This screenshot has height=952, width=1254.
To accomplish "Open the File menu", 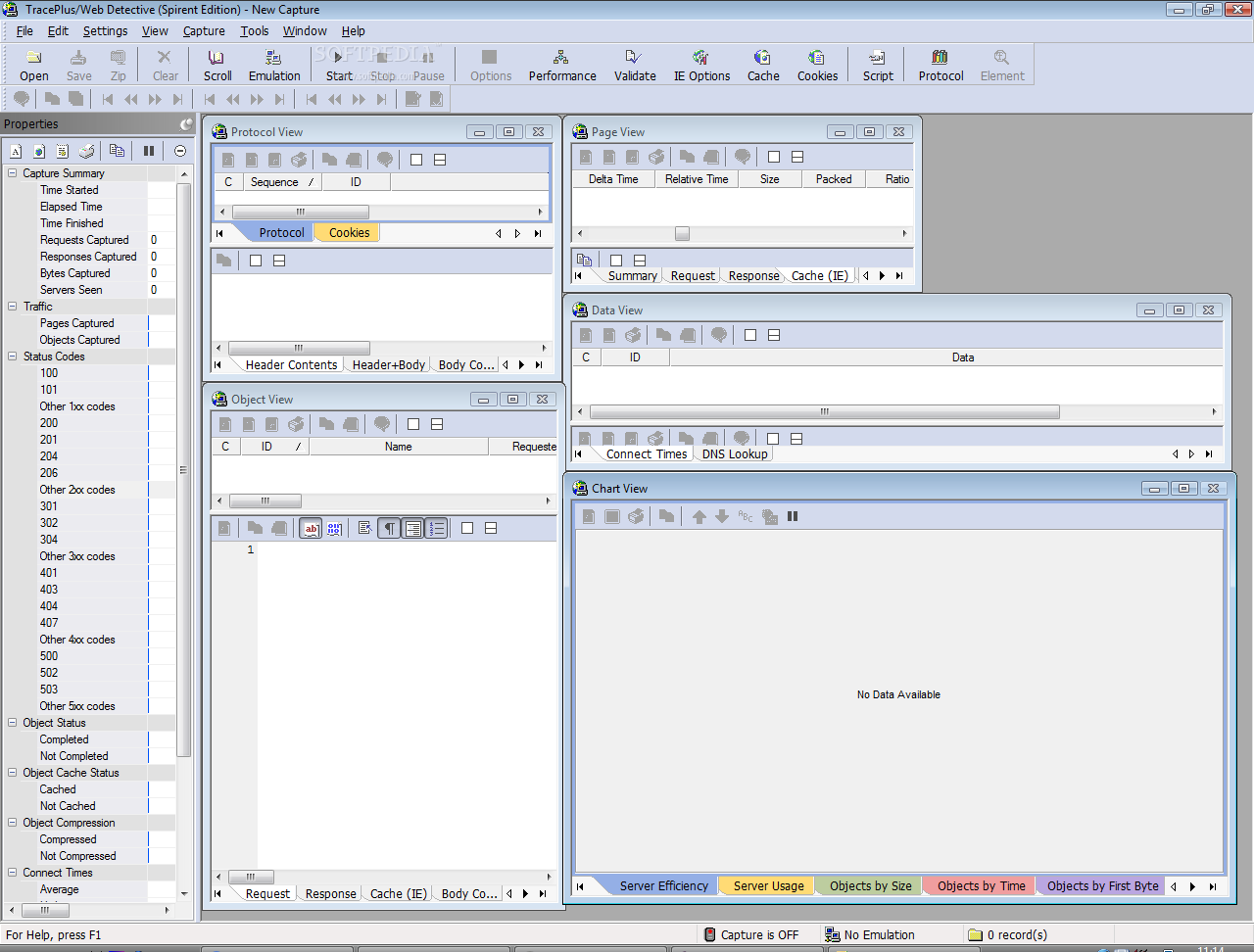I will pos(24,30).
